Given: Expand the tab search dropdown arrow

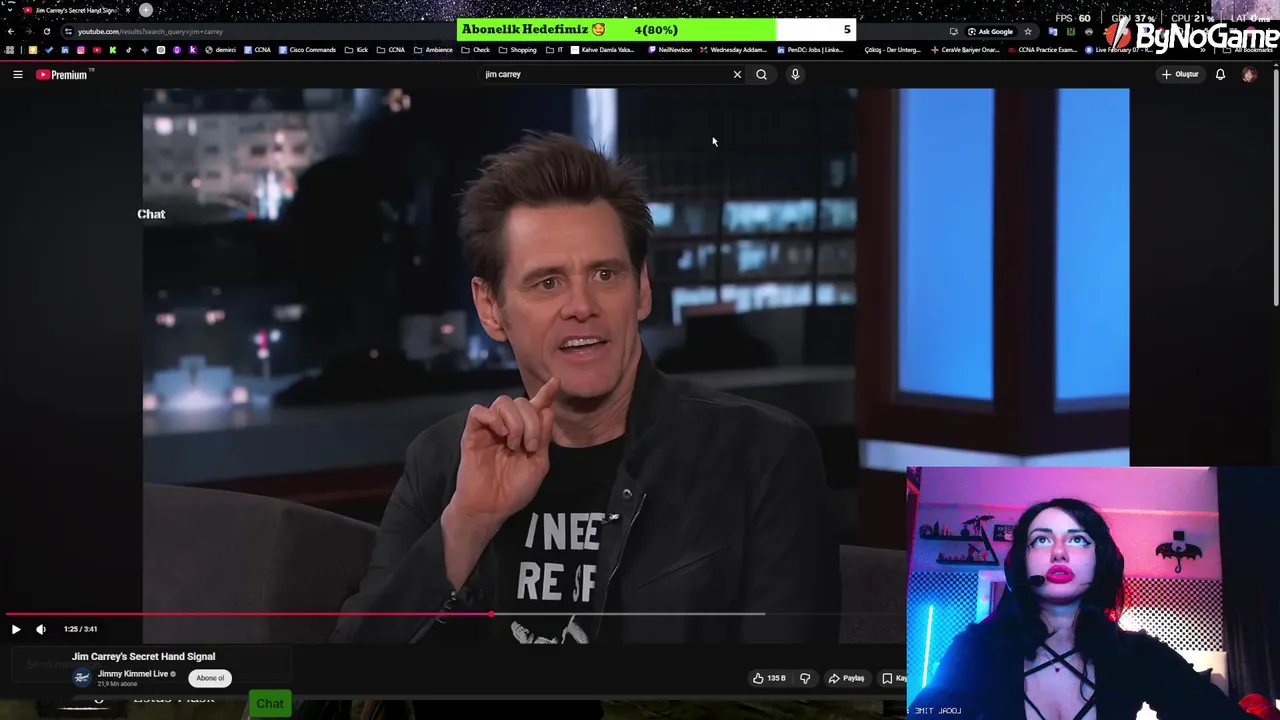Looking at the screenshot, I should [9, 10].
